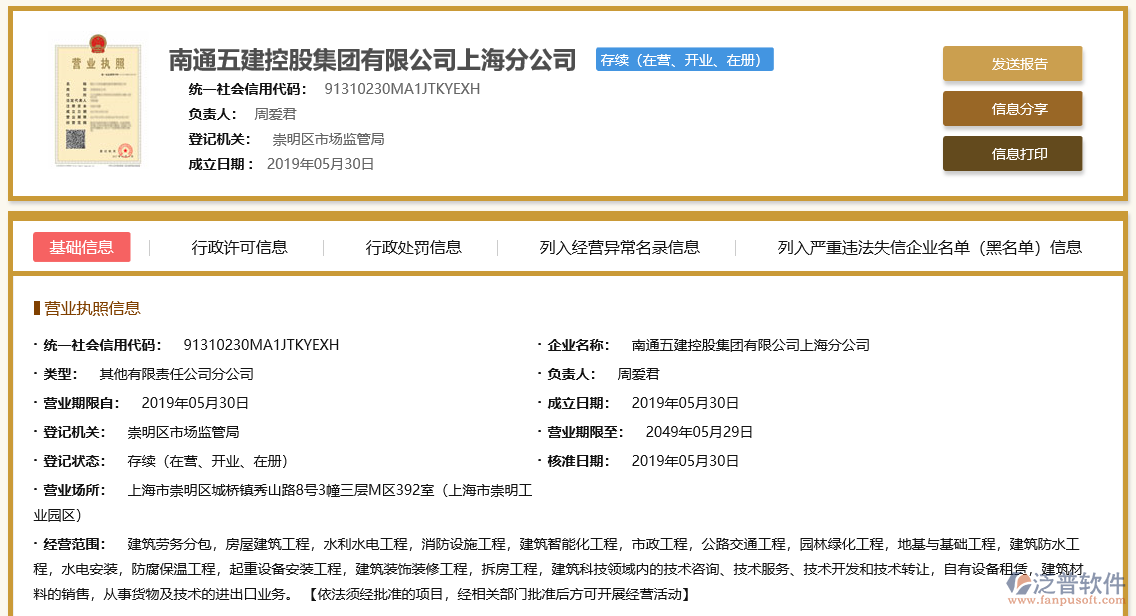This screenshot has width=1136, height=616.
Task: Click header 登记机关 value 崇明区市场监管局
Action: click(328, 139)
